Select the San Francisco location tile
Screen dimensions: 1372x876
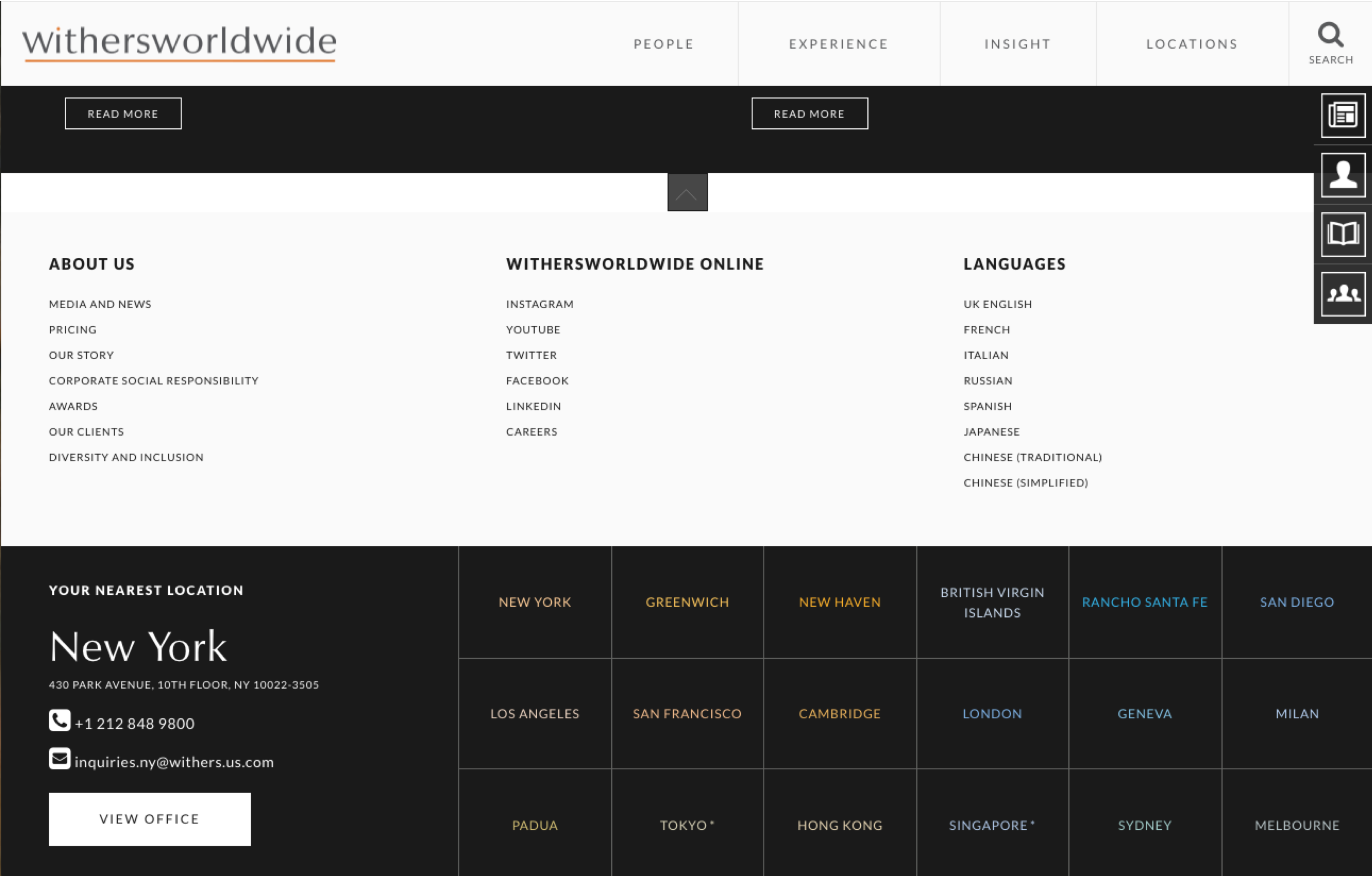click(x=688, y=714)
